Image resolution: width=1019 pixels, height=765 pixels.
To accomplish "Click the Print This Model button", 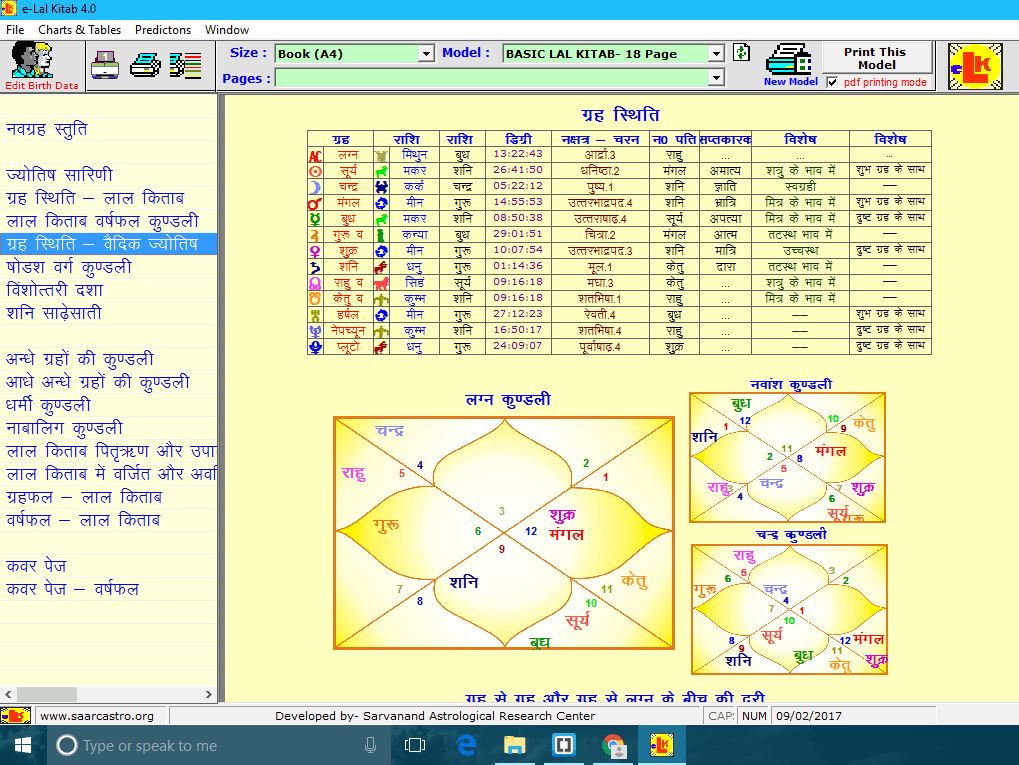I will (877, 58).
